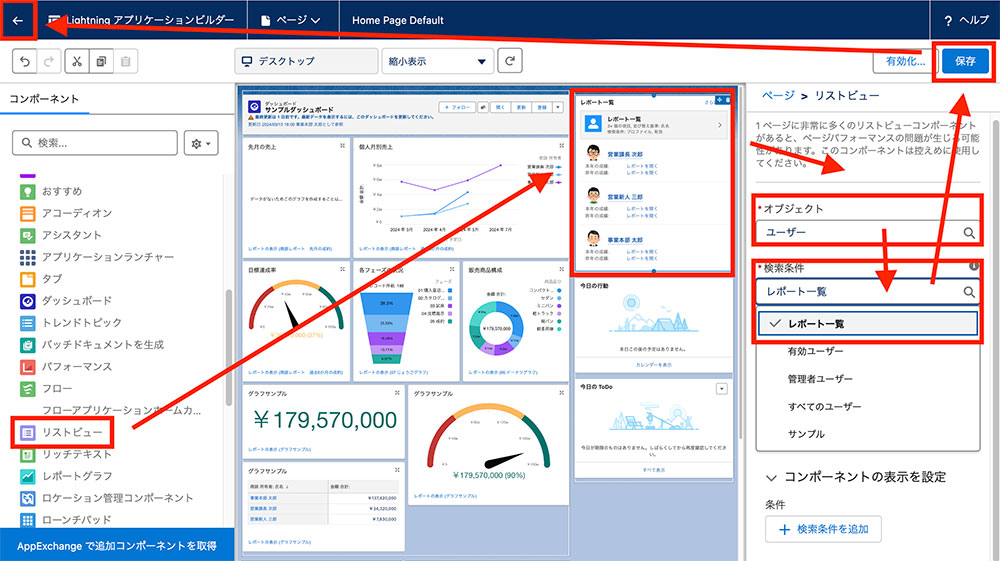Click the 先月の売上 dashboard widget

tap(297, 196)
